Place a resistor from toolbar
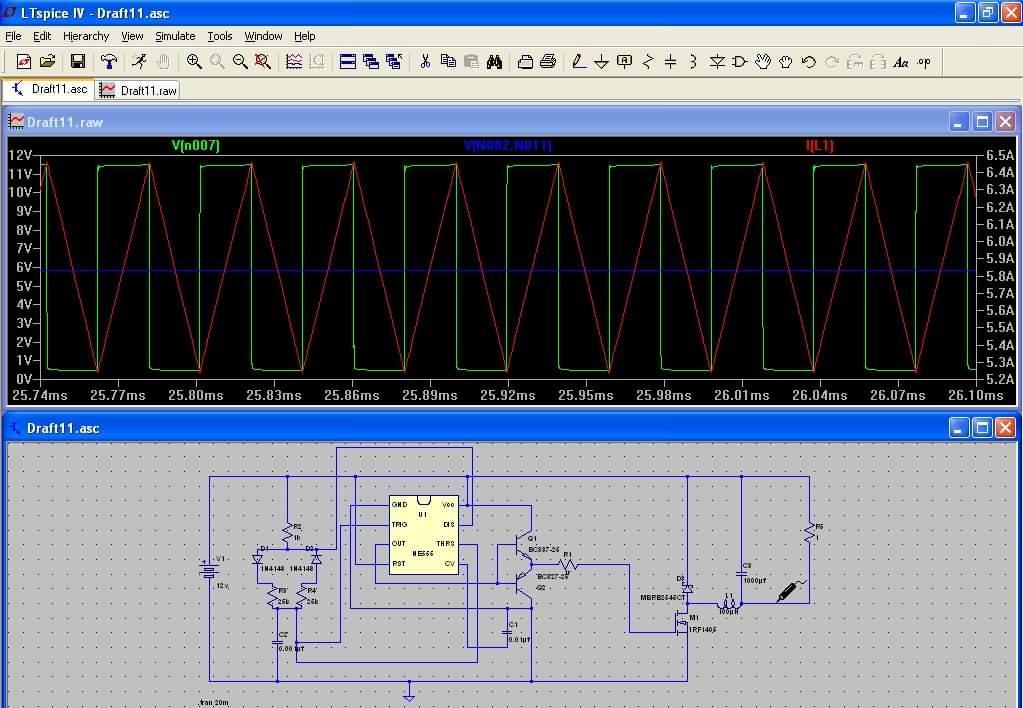The image size is (1023, 708). coord(648,62)
